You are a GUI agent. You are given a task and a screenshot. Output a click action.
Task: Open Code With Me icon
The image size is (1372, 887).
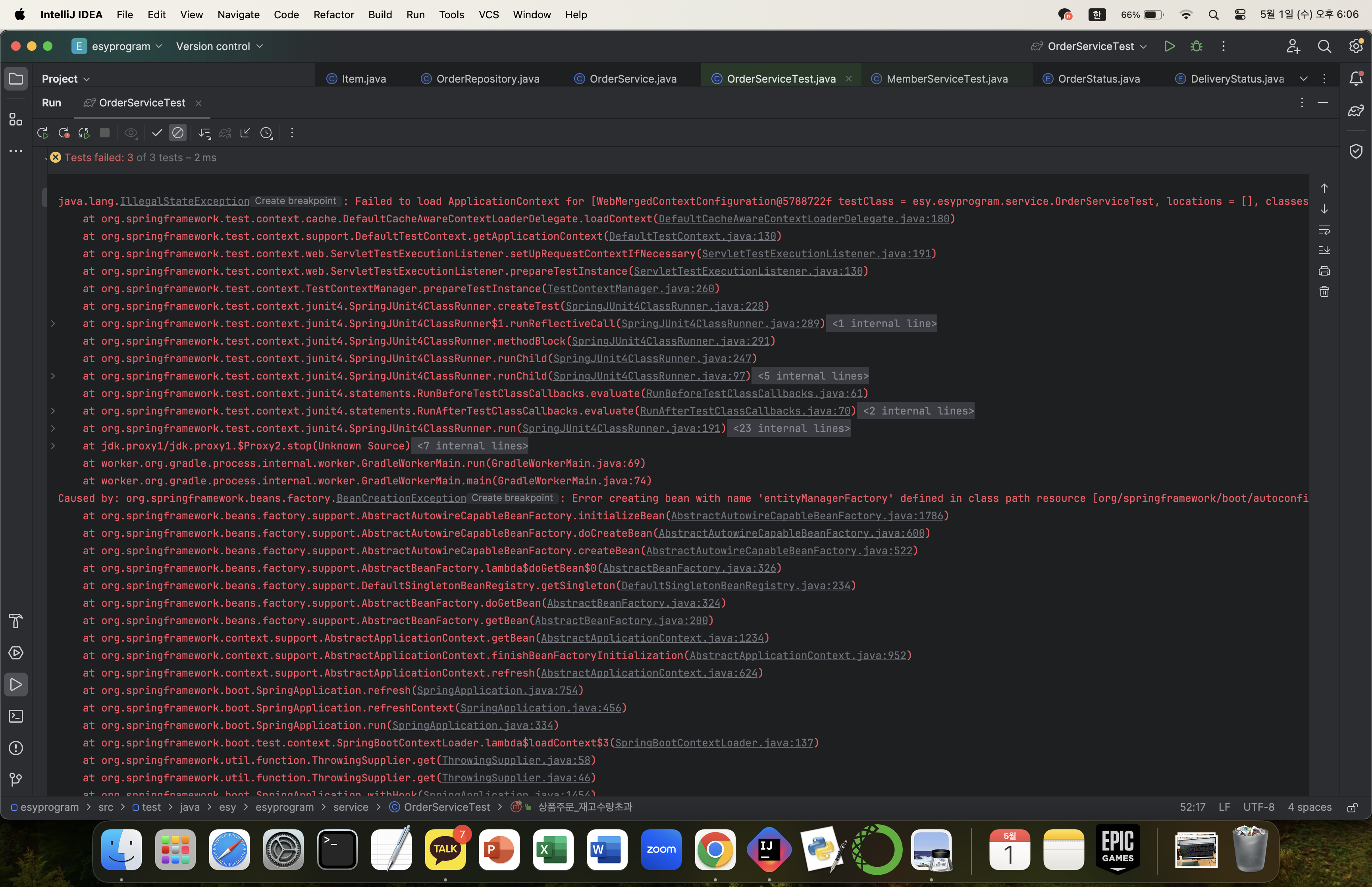coord(1293,46)
